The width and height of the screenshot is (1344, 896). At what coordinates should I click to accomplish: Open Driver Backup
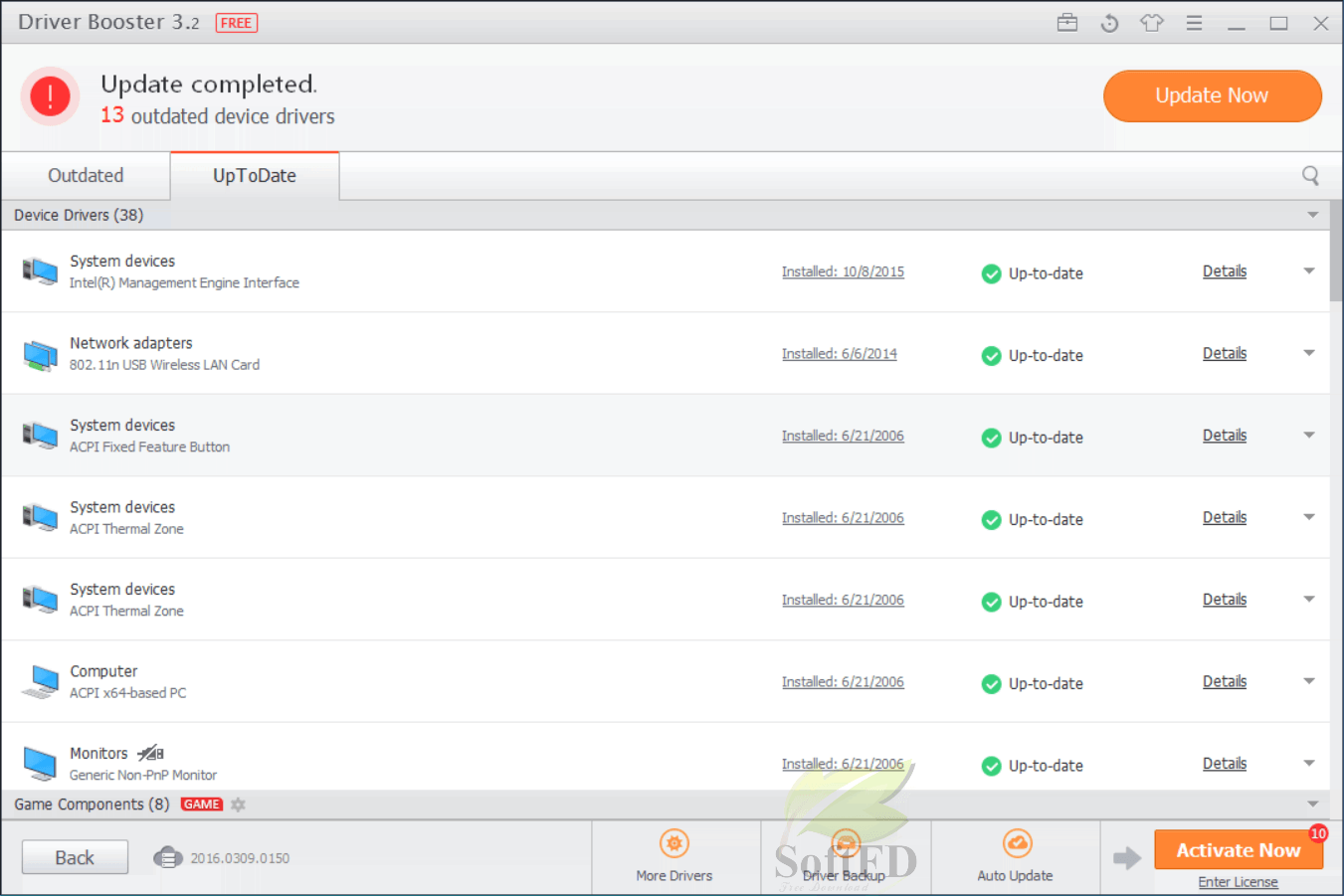click(x=845, y=856)
